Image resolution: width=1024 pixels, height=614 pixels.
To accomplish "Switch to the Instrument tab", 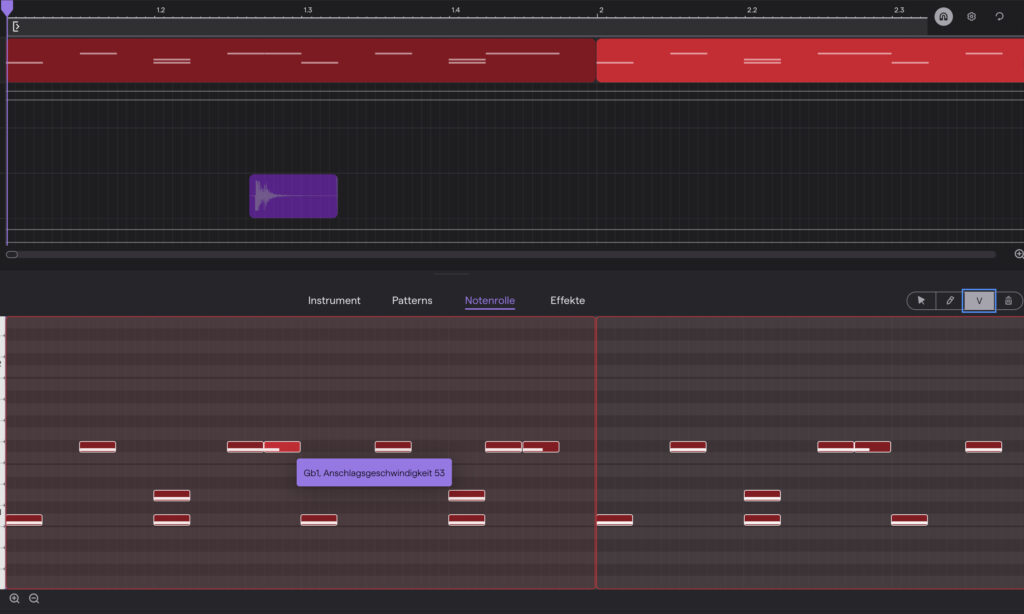I will (334, 300).
